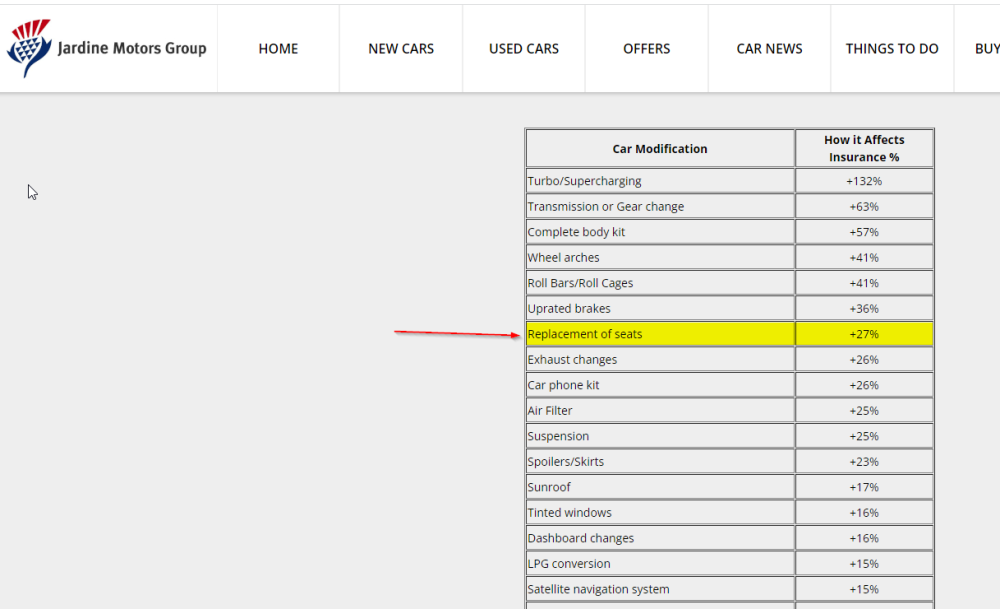Select the Suspension row label

point(558,436)
